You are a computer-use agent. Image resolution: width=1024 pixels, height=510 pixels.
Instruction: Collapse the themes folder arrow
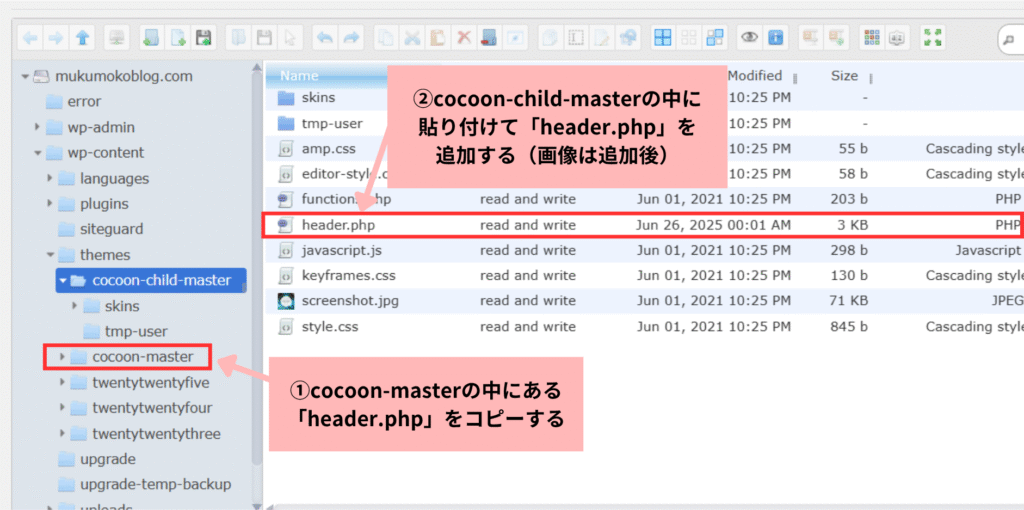point(50,255)
